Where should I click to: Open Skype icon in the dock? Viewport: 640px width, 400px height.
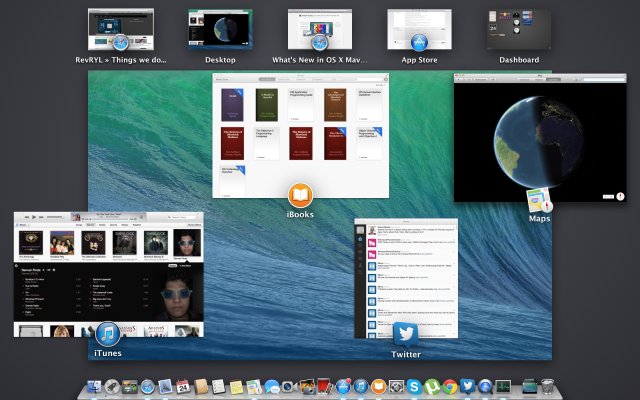click(414, 386)
